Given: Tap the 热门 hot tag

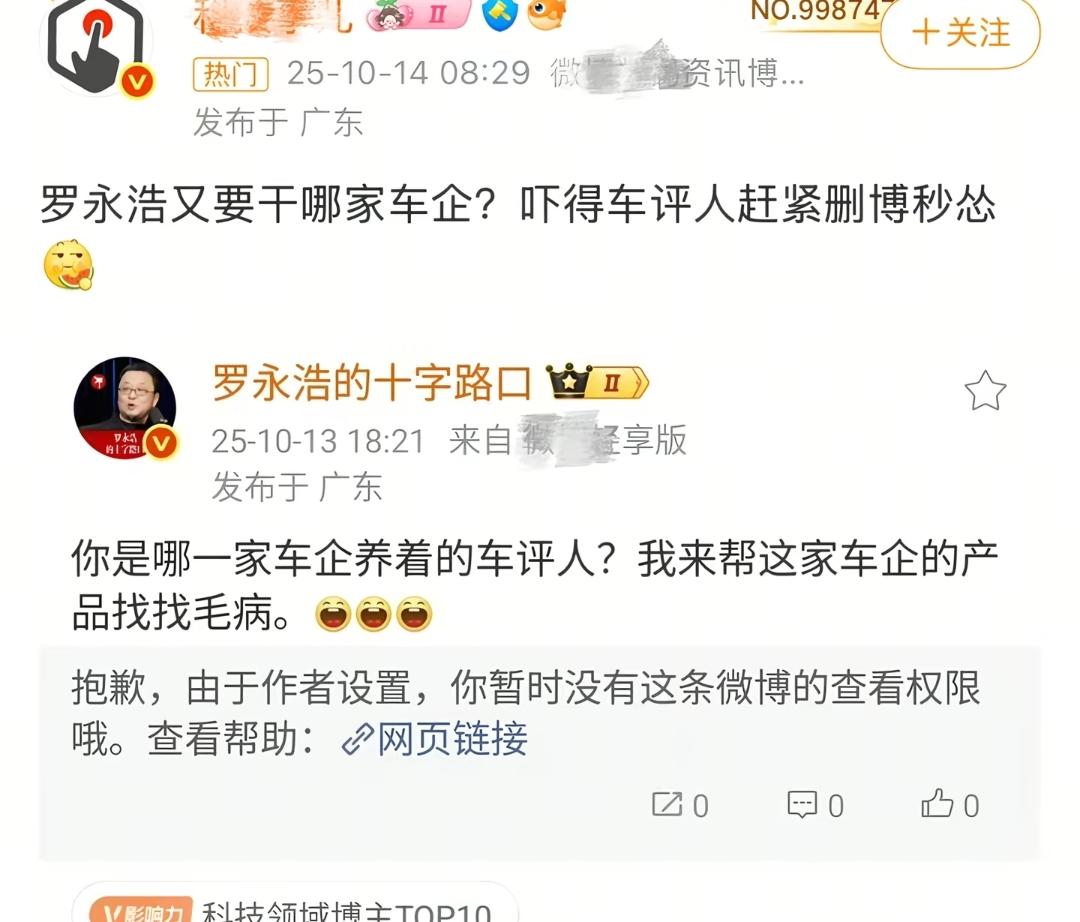Looking at the screenshot, I should coord(231,74).
